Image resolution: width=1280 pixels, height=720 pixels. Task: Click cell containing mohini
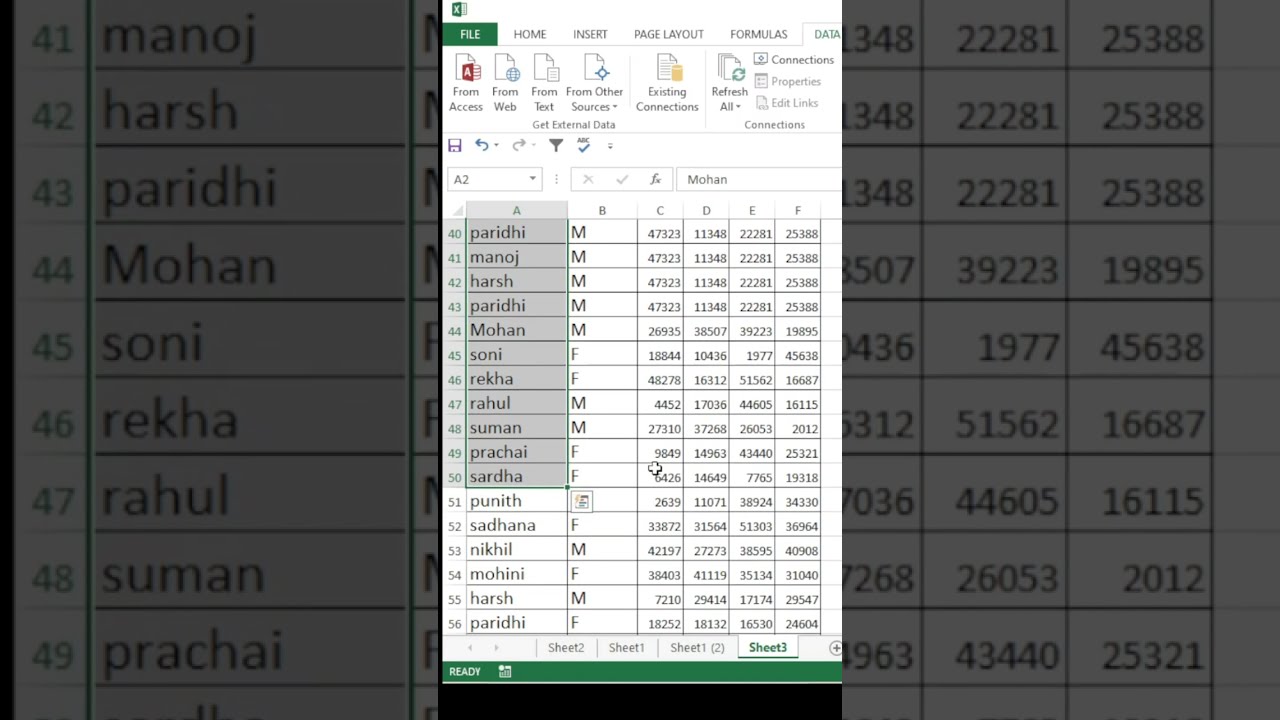(x=516, y=575)
